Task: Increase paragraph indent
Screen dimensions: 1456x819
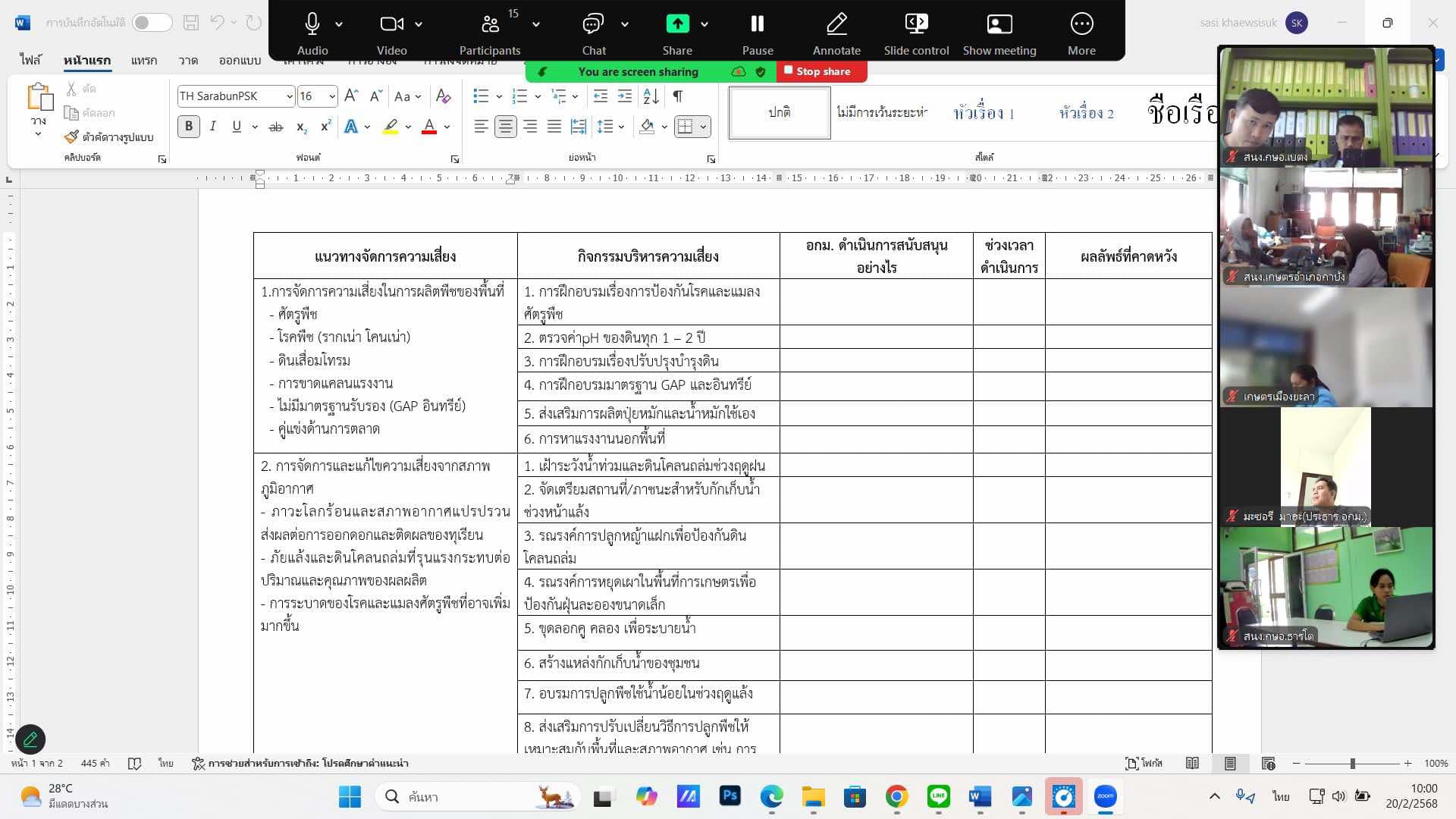Action: tap(625, 96)
